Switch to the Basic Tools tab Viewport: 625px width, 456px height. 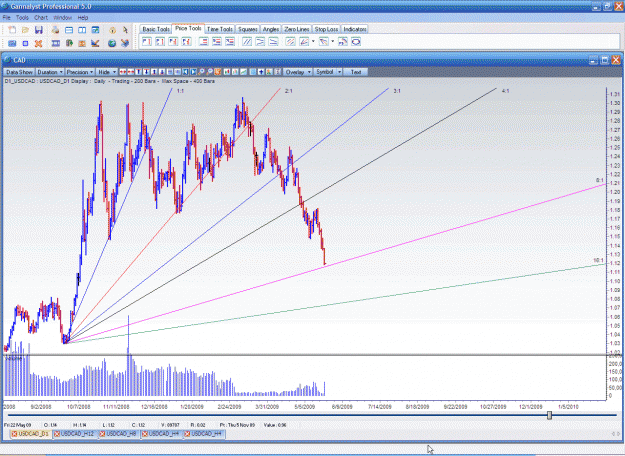[x=156, y=29]
